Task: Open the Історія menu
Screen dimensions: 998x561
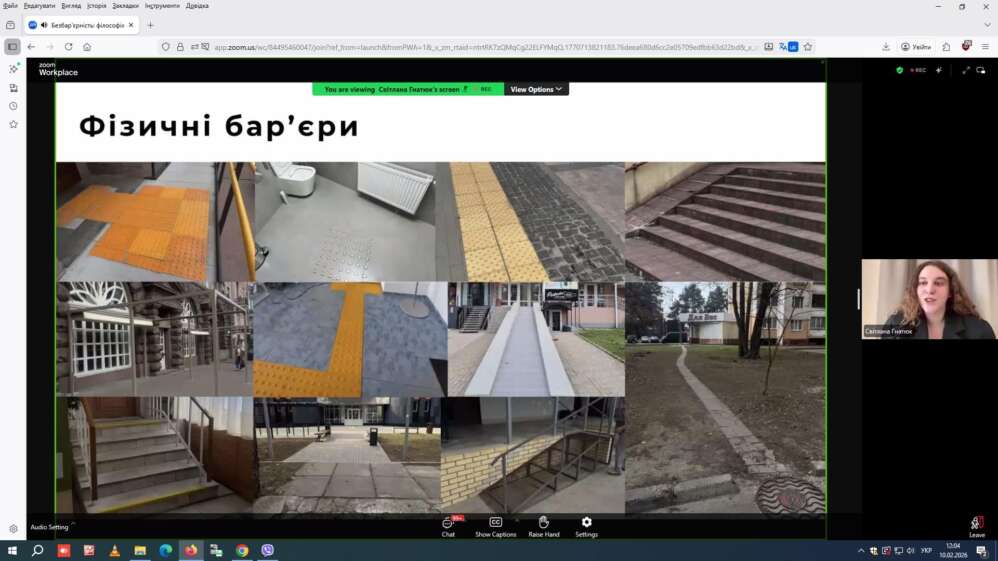Action: click(x=96, y=6)
